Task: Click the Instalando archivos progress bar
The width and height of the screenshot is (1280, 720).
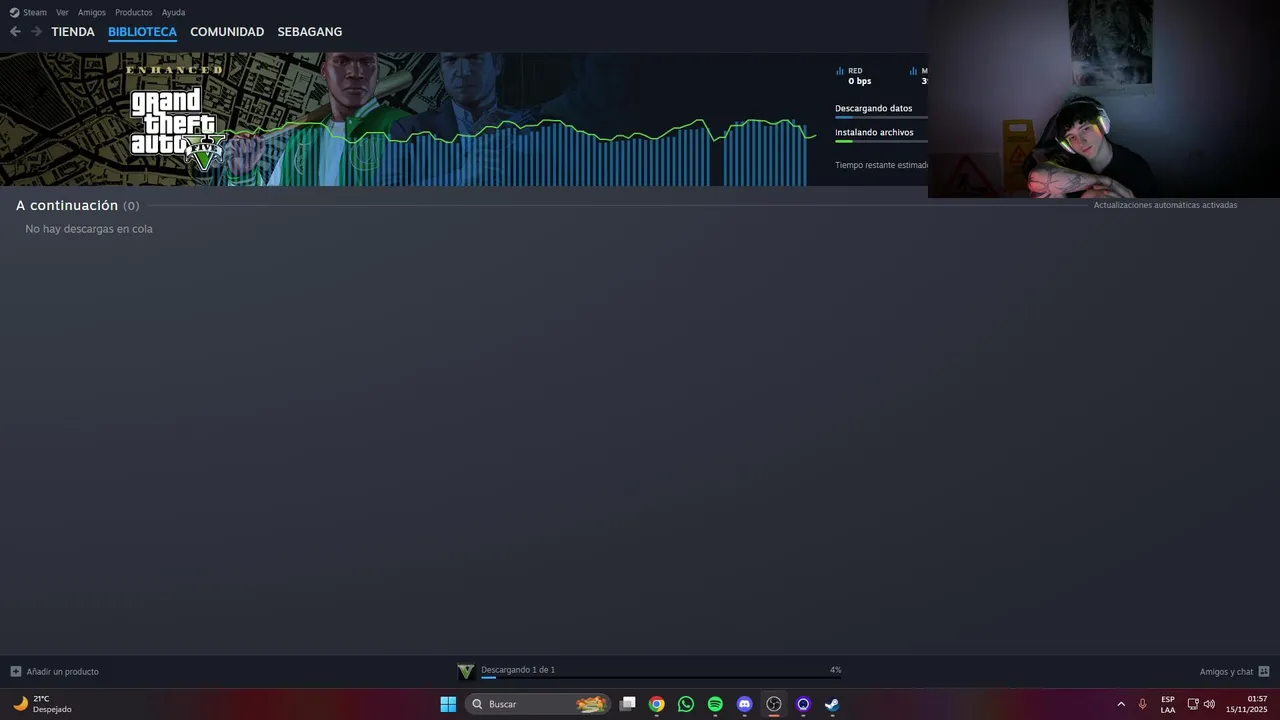Action: coord(881,141)
